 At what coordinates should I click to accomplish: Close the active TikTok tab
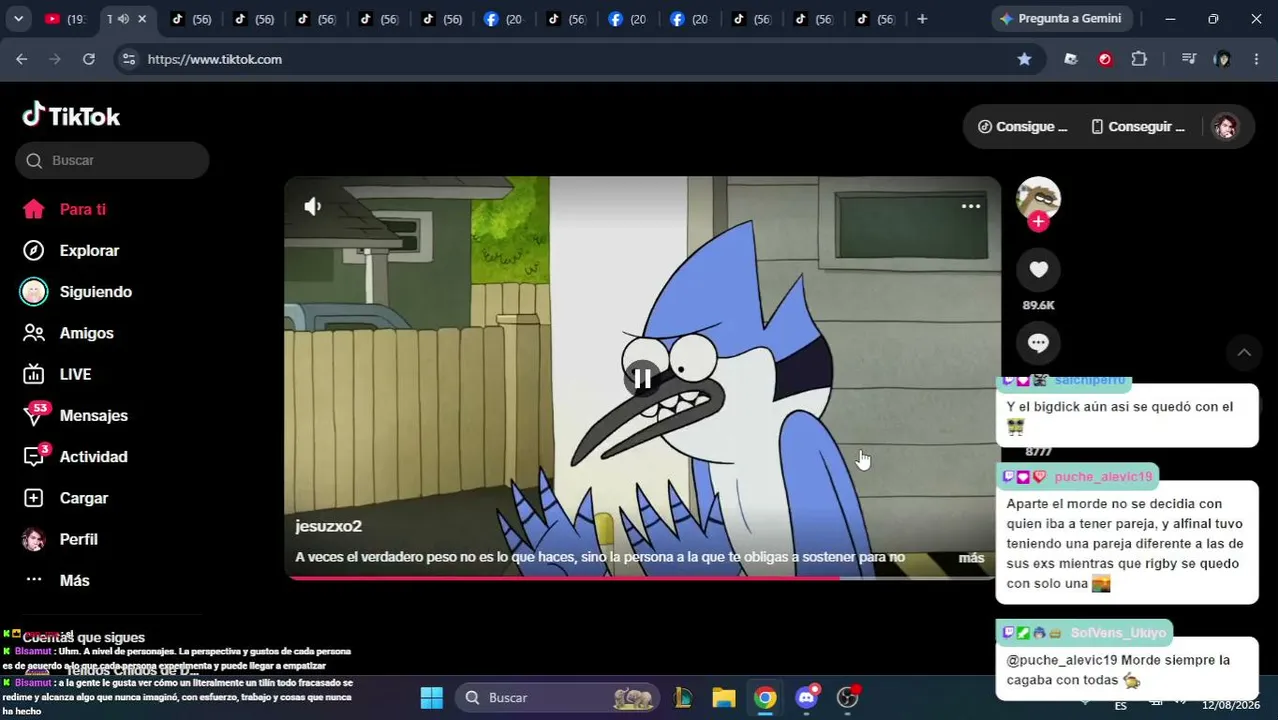pos(142,19)
